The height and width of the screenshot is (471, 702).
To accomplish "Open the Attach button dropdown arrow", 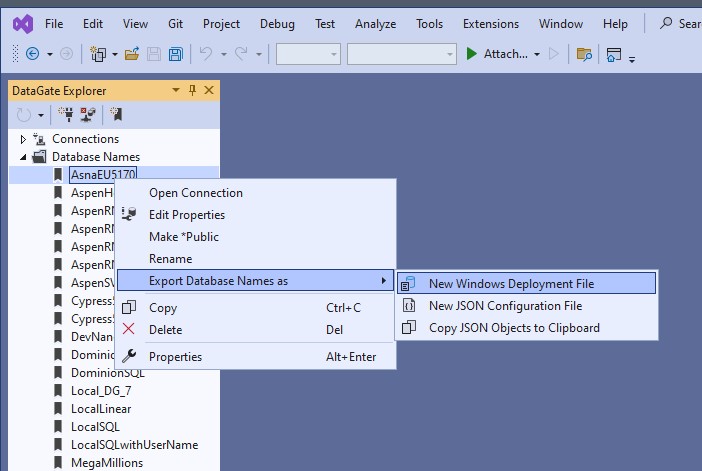I will point(537,54).
